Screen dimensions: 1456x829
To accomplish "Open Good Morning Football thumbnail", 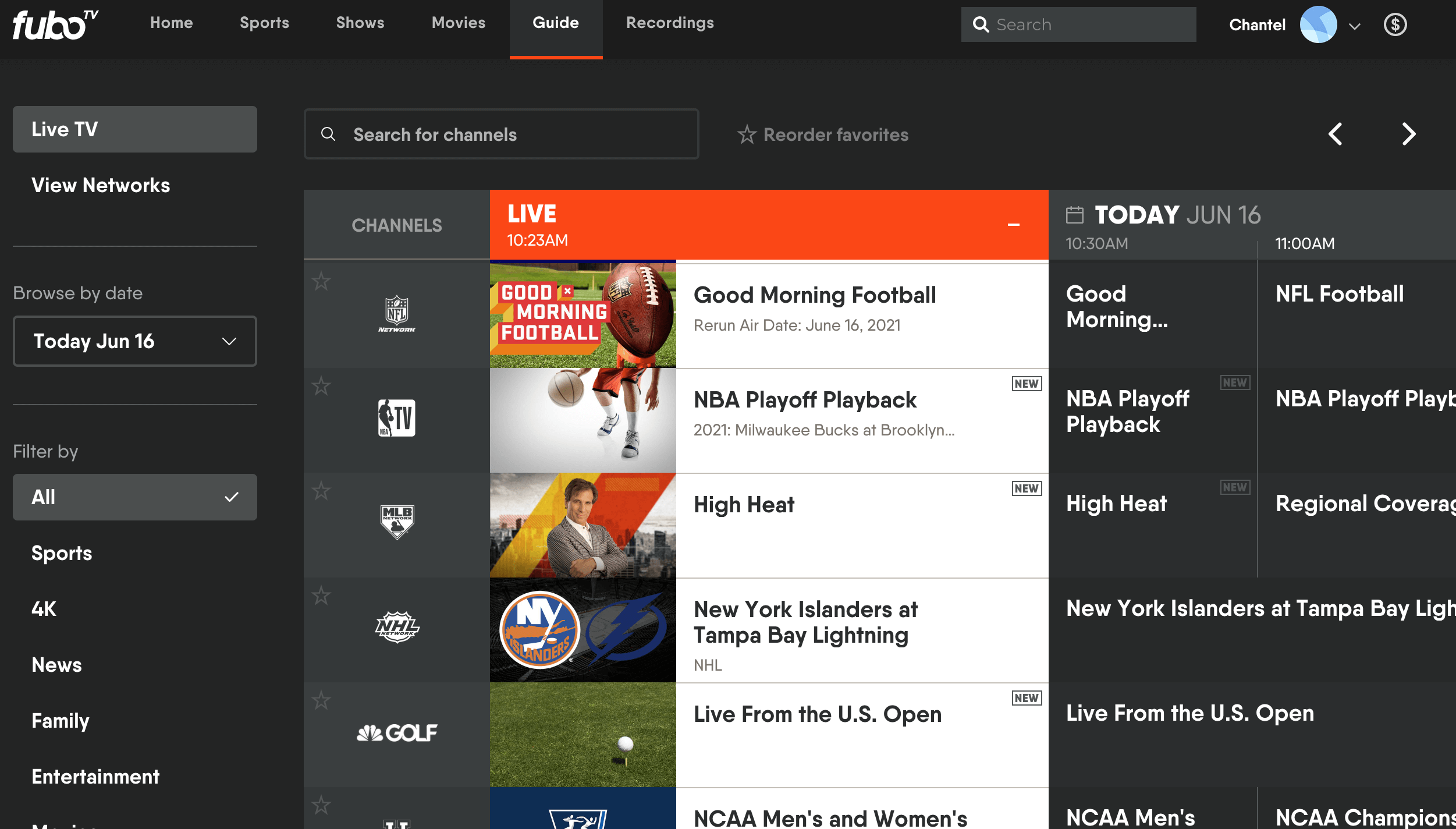I will coord(583,314).
